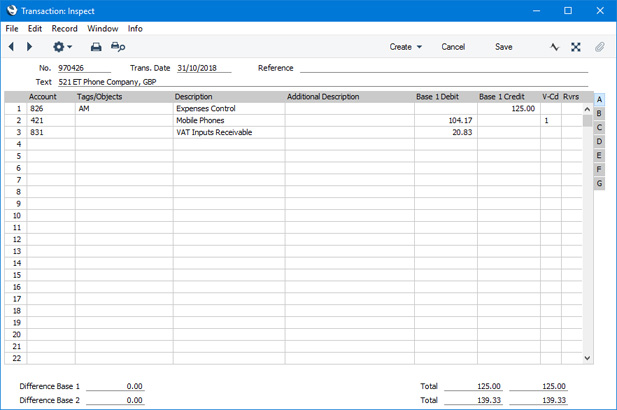Screen dimensions: 617x410
Task: Click VAT Inputs Receivable description cell
Action: [x=229, y=132]
